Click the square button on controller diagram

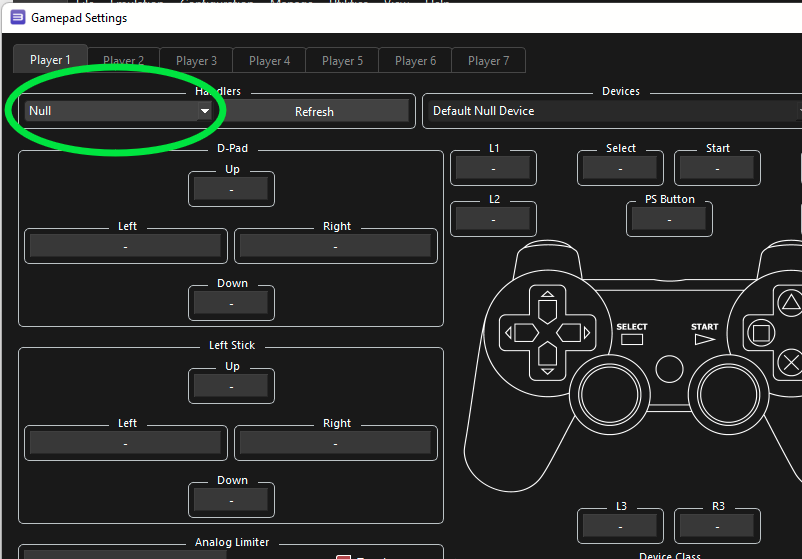(761, 333)
